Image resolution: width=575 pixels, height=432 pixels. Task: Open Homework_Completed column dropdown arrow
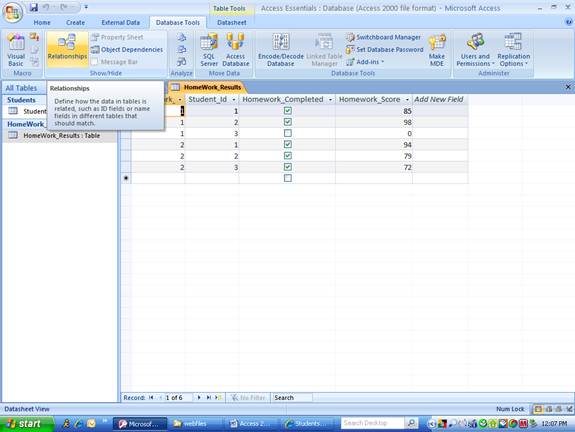click(x=330, y=100)
